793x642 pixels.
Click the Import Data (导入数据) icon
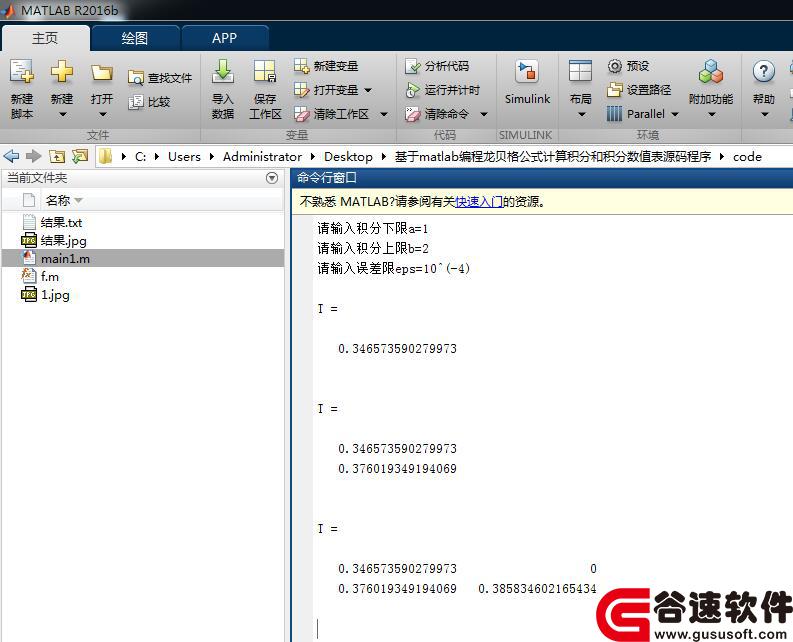click(223, 71)
